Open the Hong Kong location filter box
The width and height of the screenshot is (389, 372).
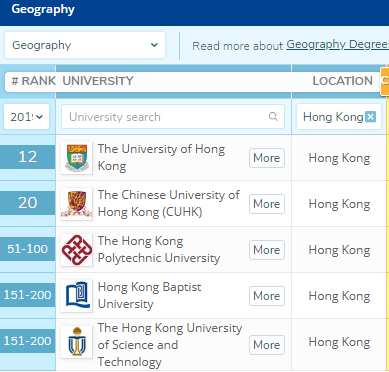point(339,117)
